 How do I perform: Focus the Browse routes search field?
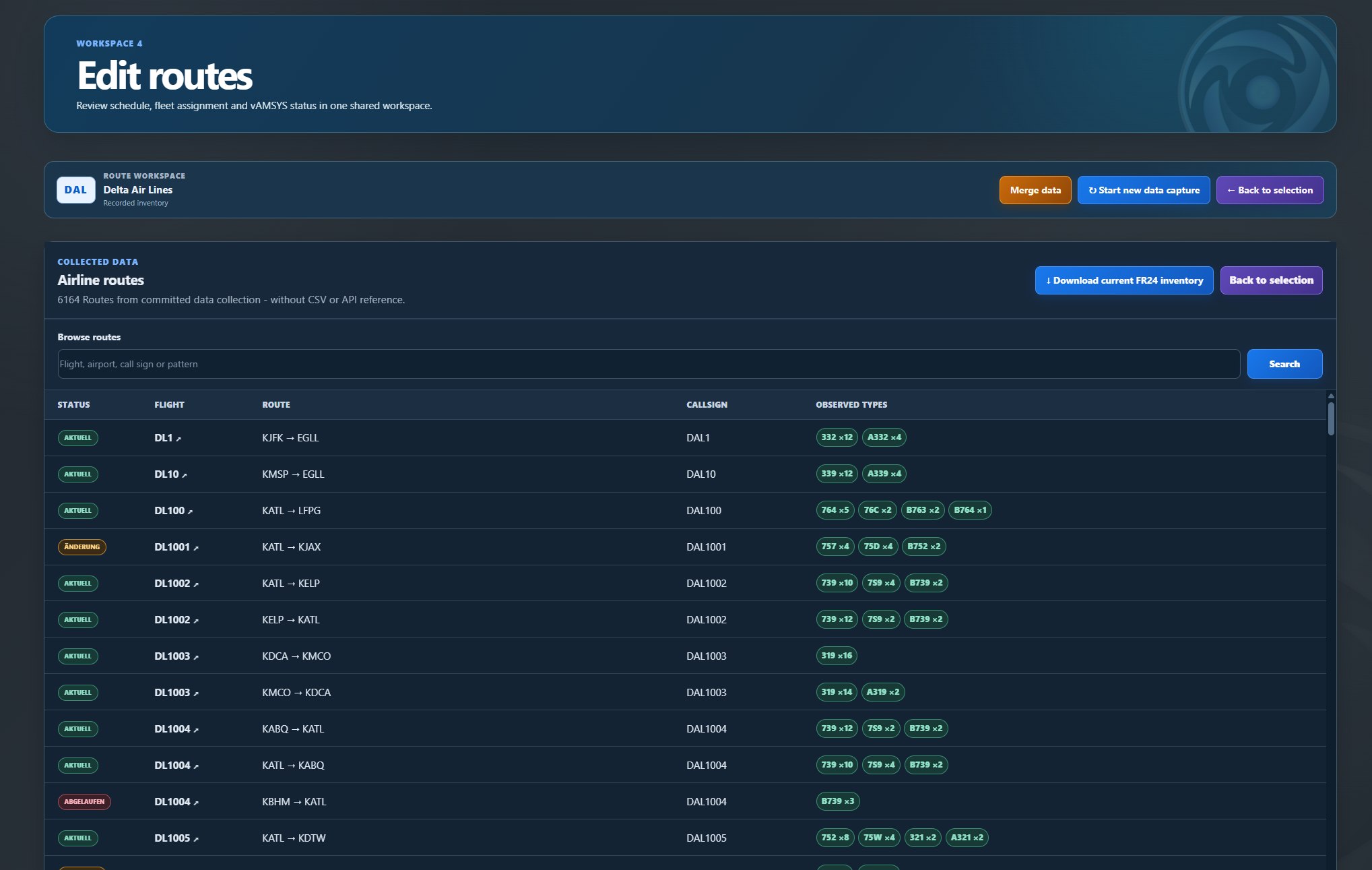(x=649, y=364)
